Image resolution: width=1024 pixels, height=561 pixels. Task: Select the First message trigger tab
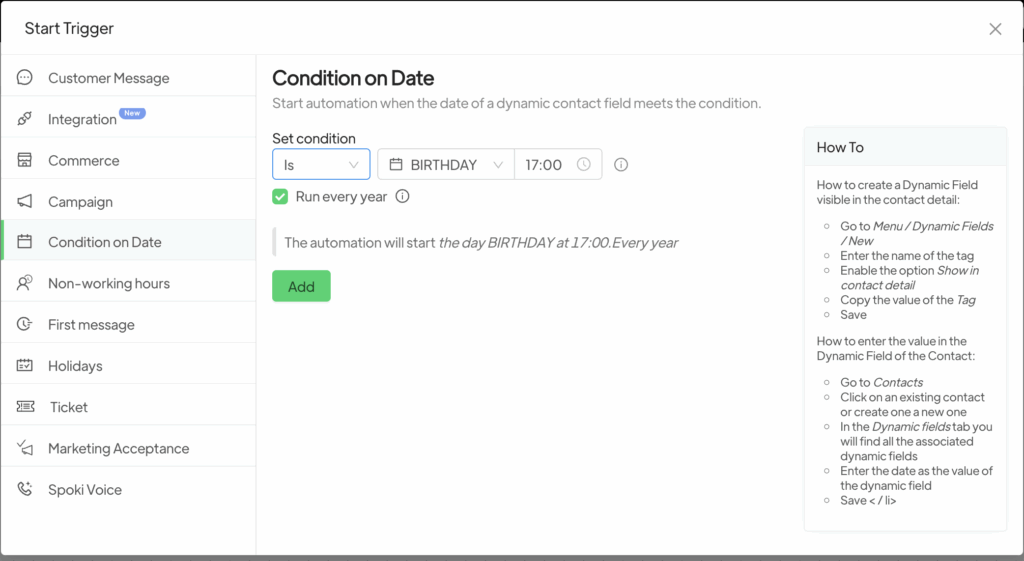pos(91,325)
